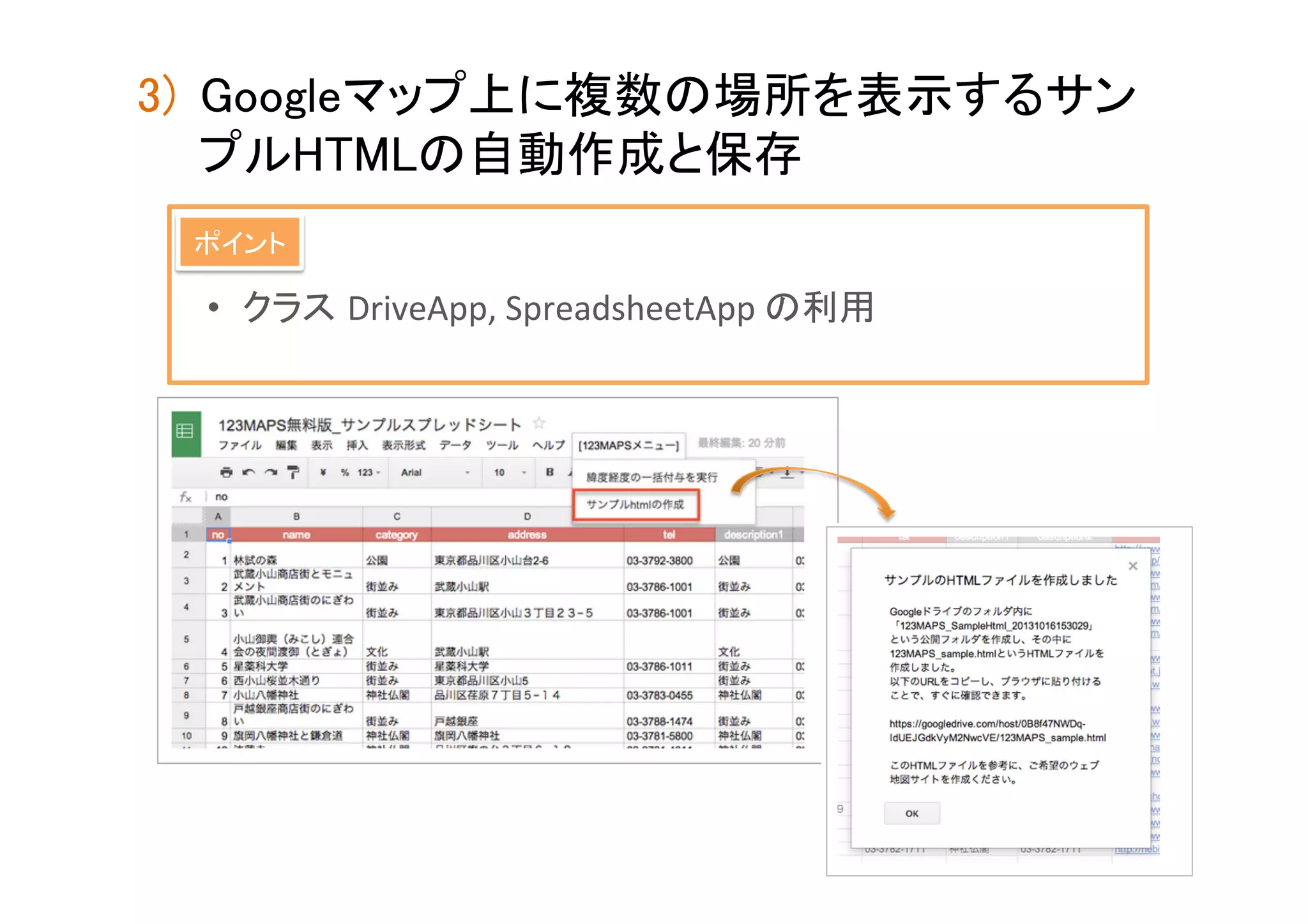The height and width of the screenshot is (924, 1308).
Task: Open the 123 more number formats dropdown
Action: click(x=369, y=473)
